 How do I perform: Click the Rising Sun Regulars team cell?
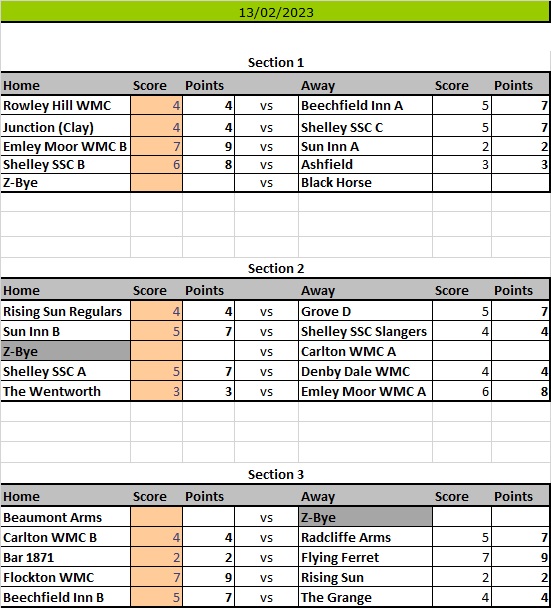point(66,311)
